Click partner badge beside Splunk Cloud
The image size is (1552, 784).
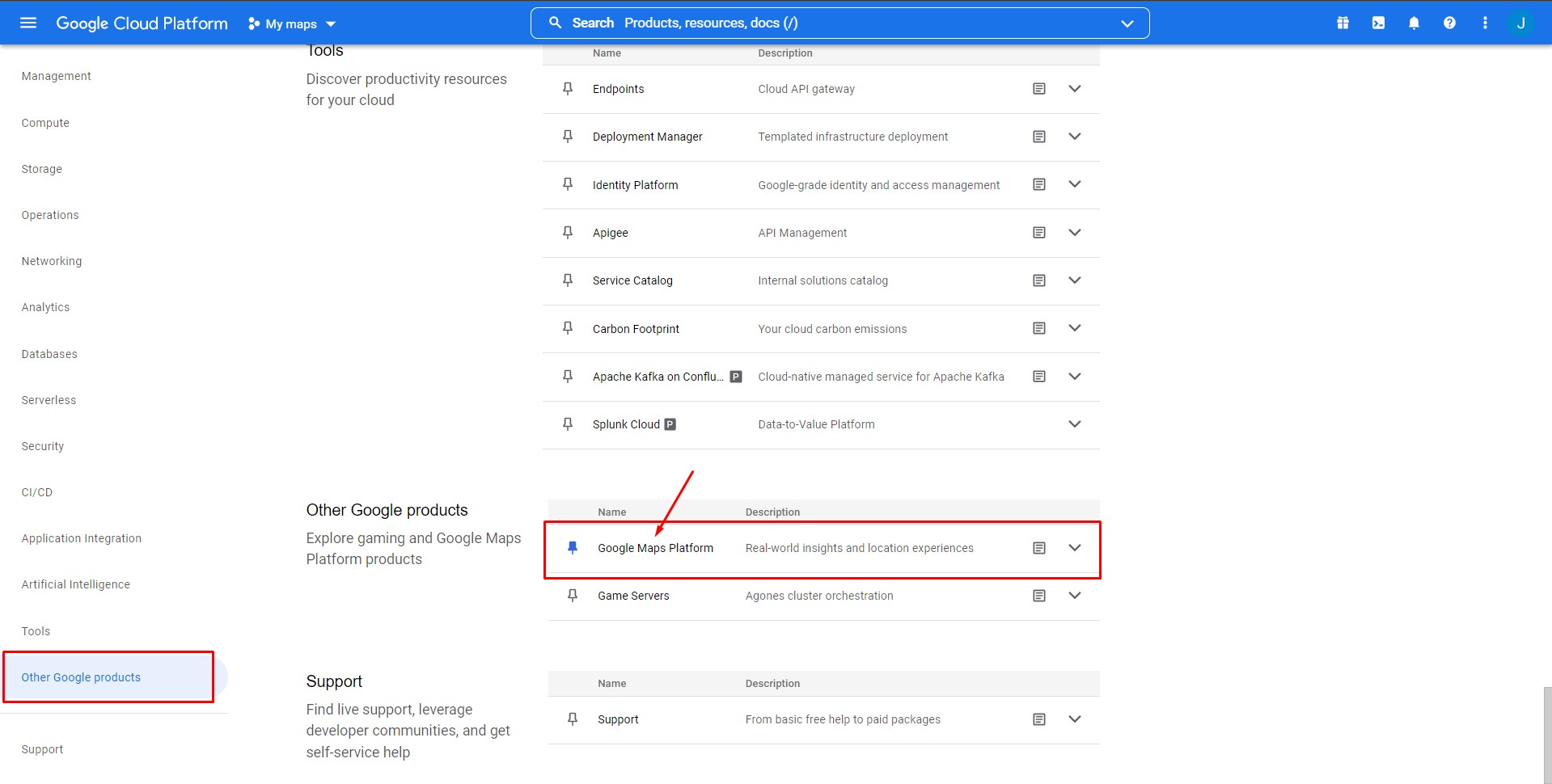click(670, 424)
